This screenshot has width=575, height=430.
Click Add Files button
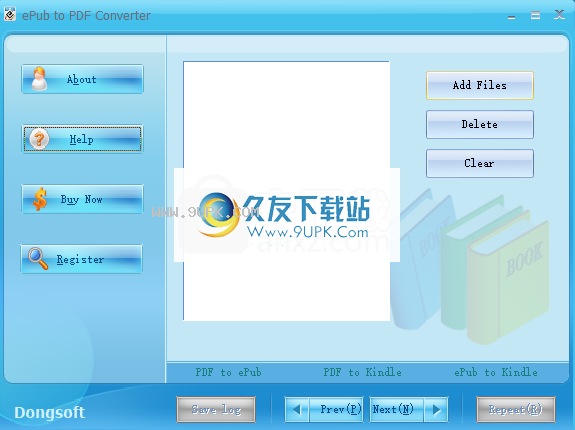click(x=480, y=85)
